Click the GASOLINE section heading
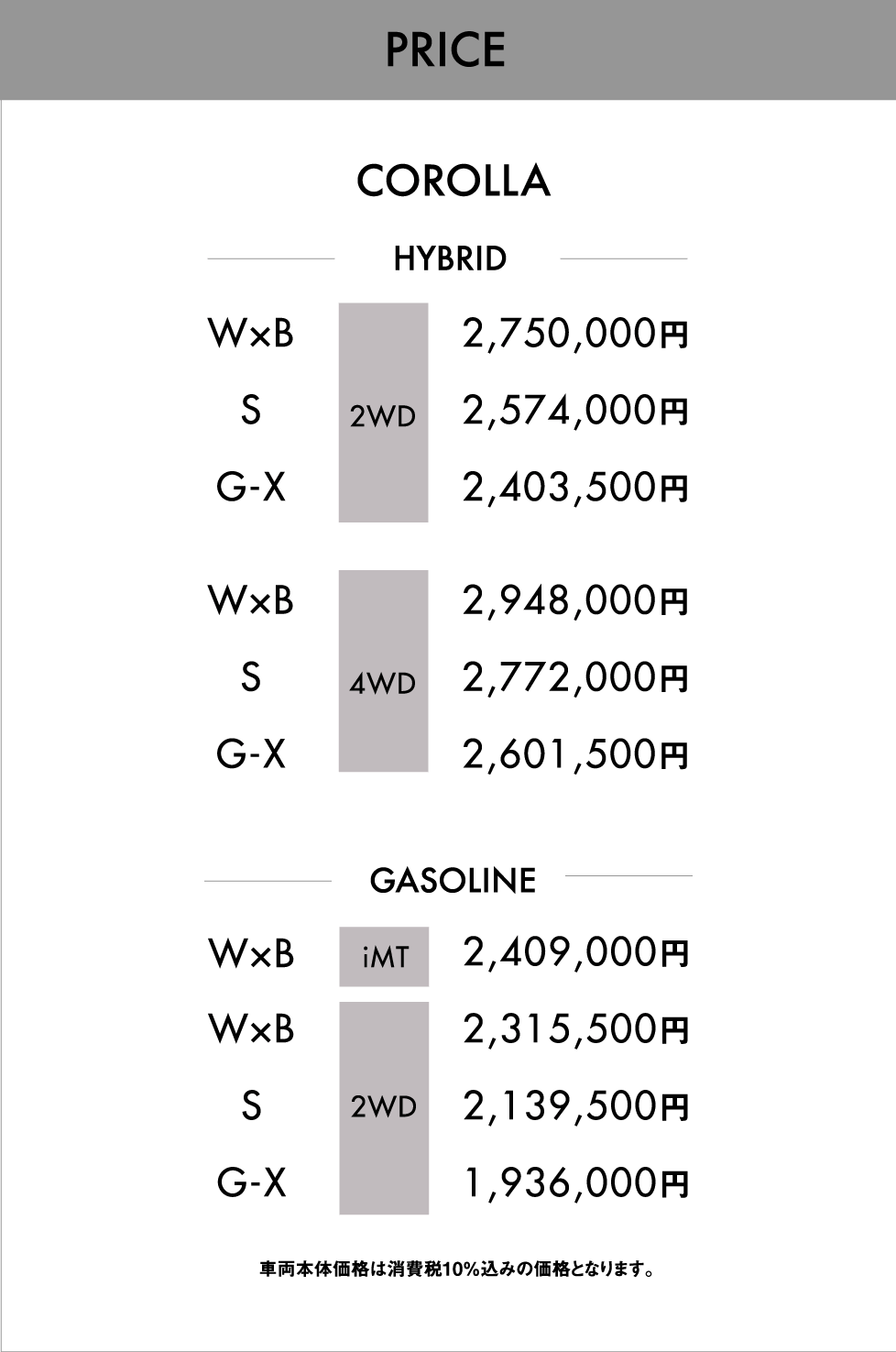This screenshot has height=1352, width=896. tap(453, 881)
